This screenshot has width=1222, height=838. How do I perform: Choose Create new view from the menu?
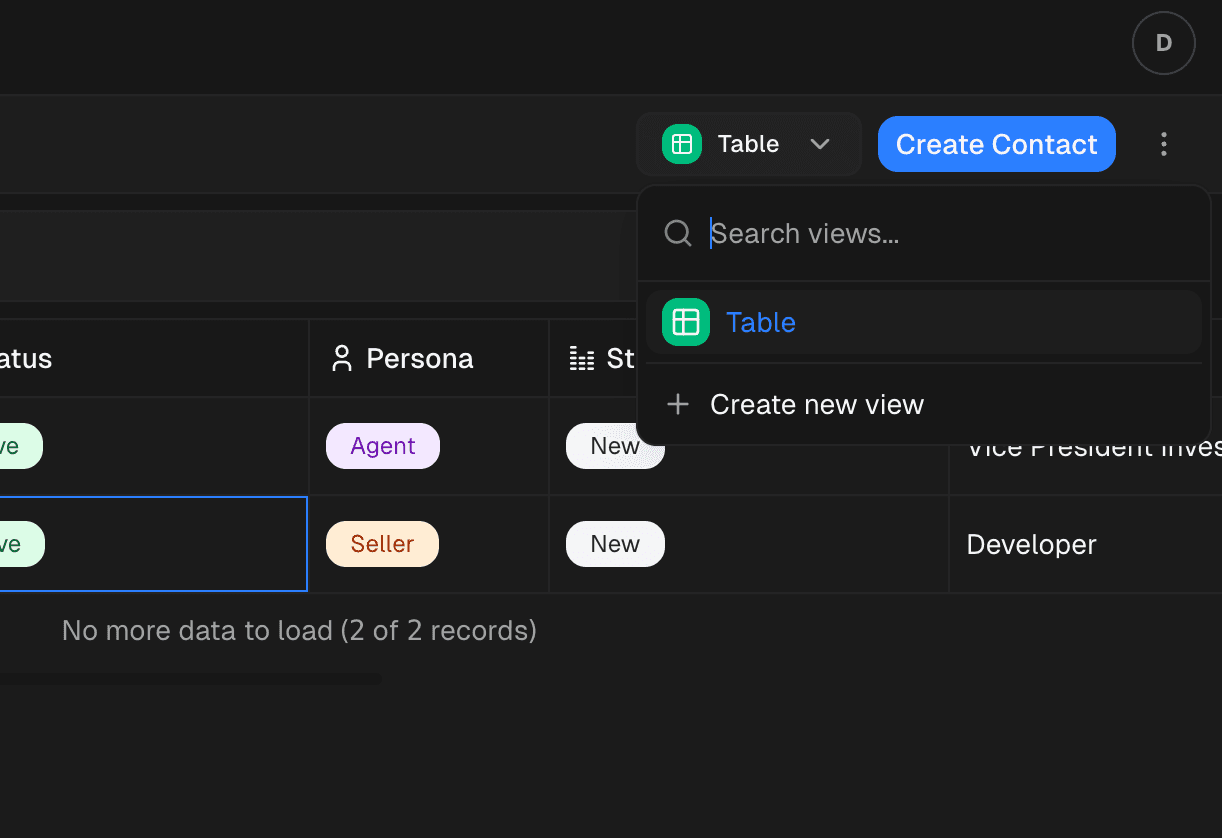click(816, 404)
